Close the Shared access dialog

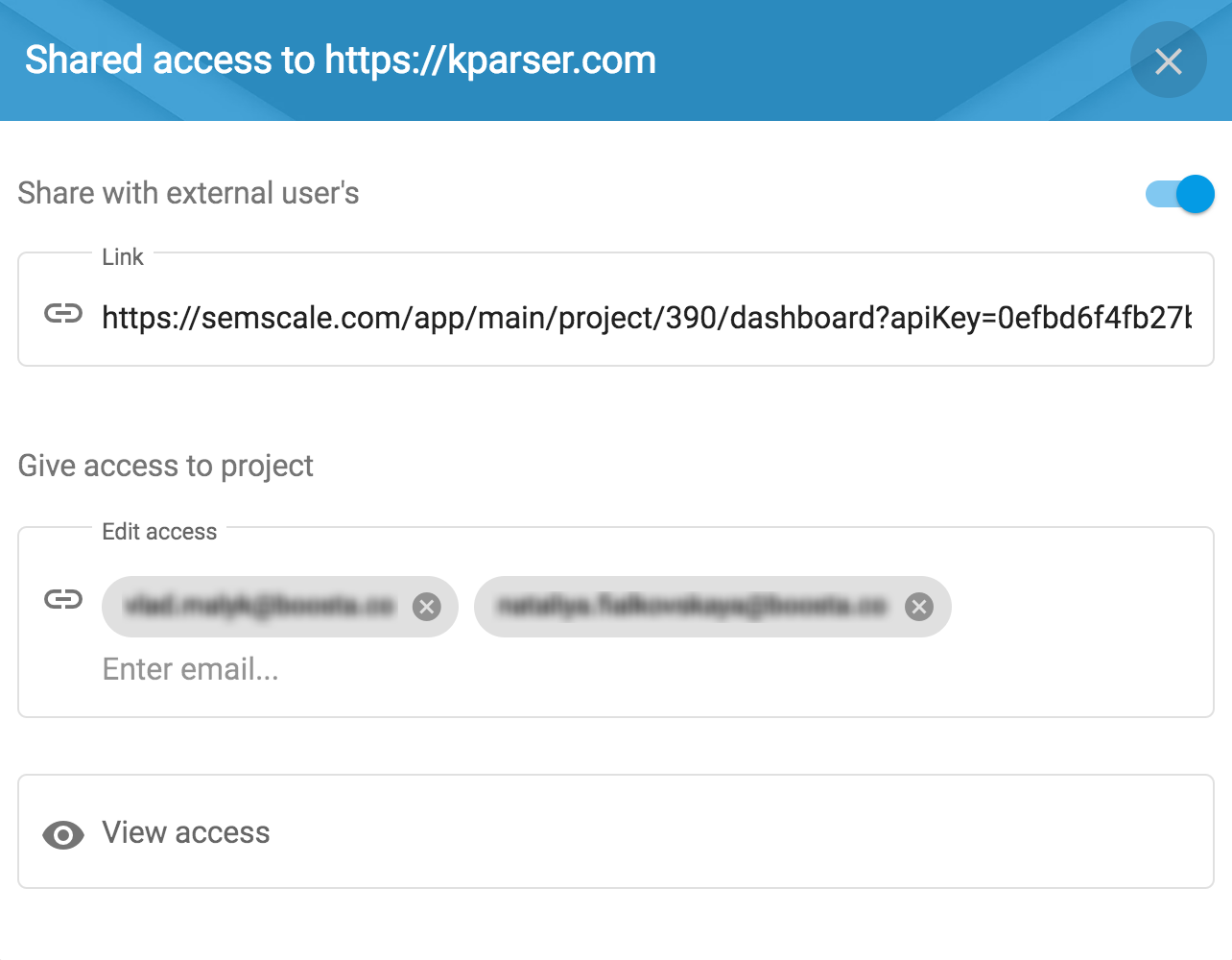coord(1168,60)
